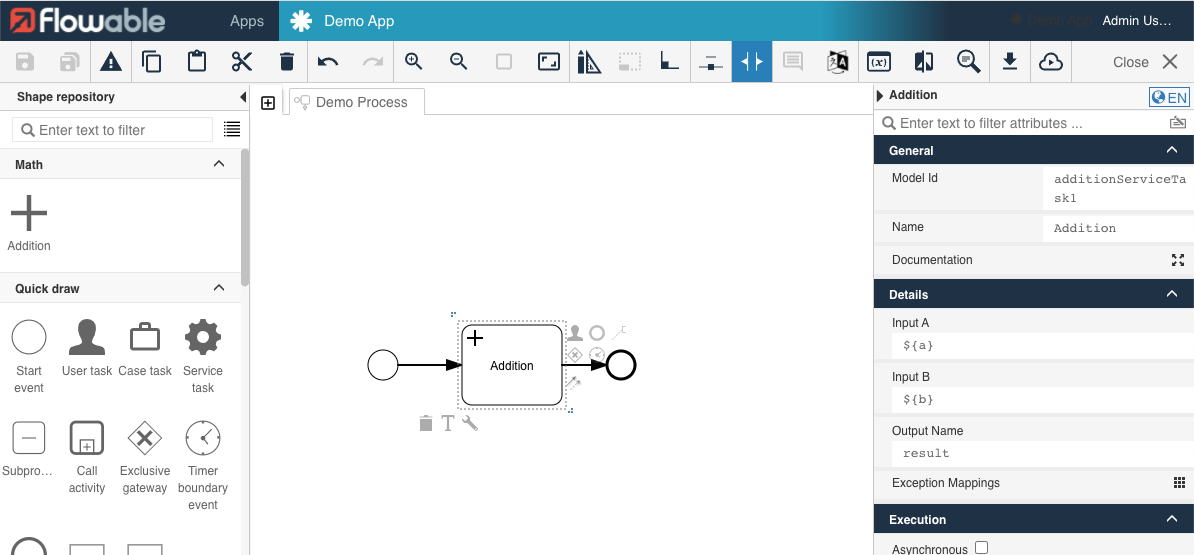Copy selection with the copy toolbar icon

[152, 62]
